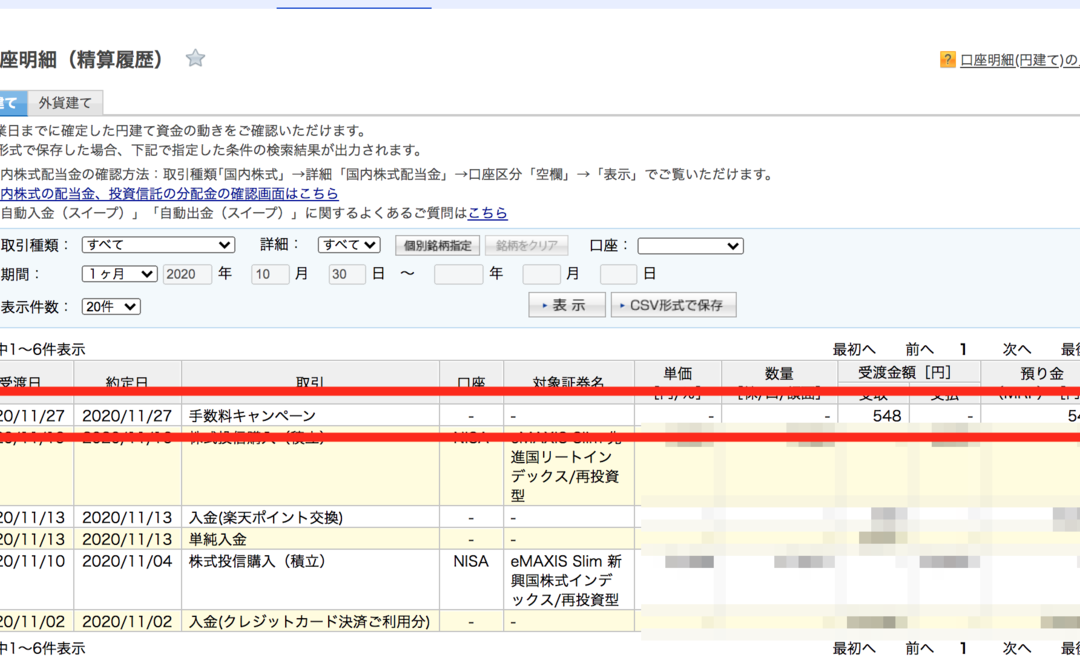1080x657 pixels.
Task: Click bottom pagination 次へ link
Action: (x=1017, y=648)
